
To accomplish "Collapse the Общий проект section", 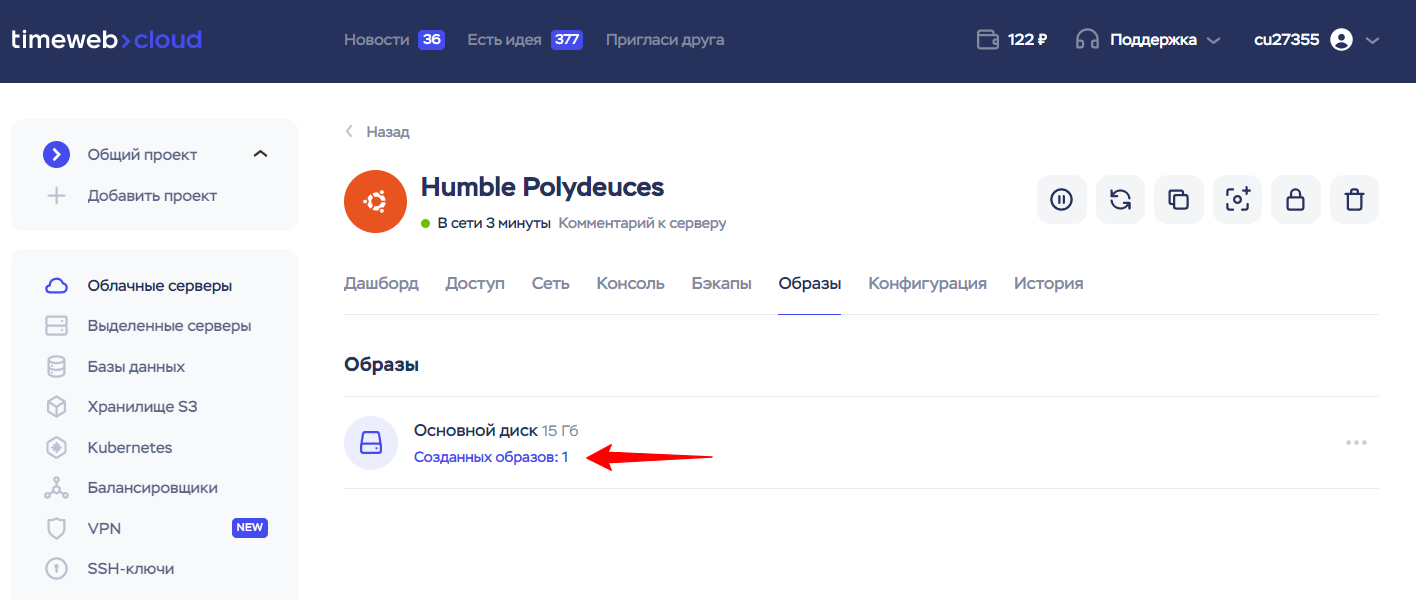I will [260, 154].
